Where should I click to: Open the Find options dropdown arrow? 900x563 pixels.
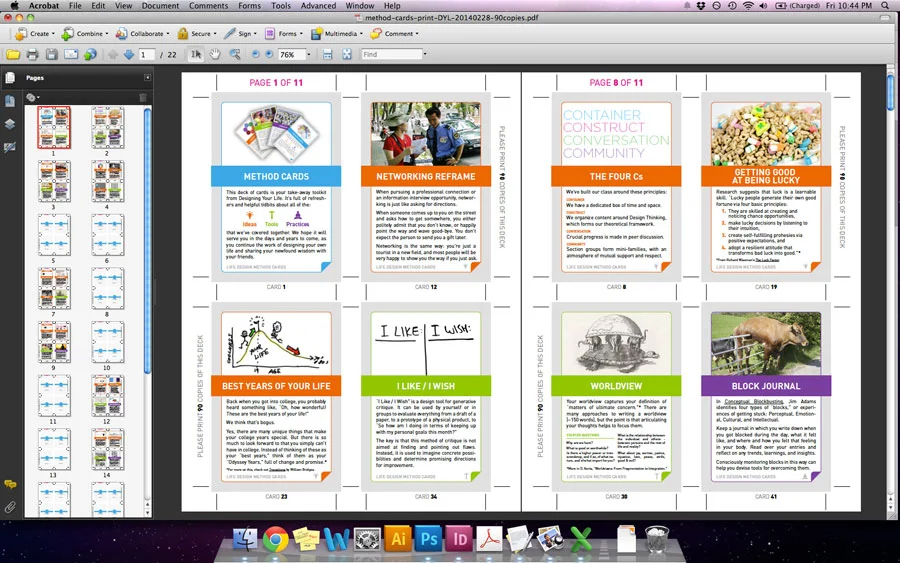coord(425,55)
